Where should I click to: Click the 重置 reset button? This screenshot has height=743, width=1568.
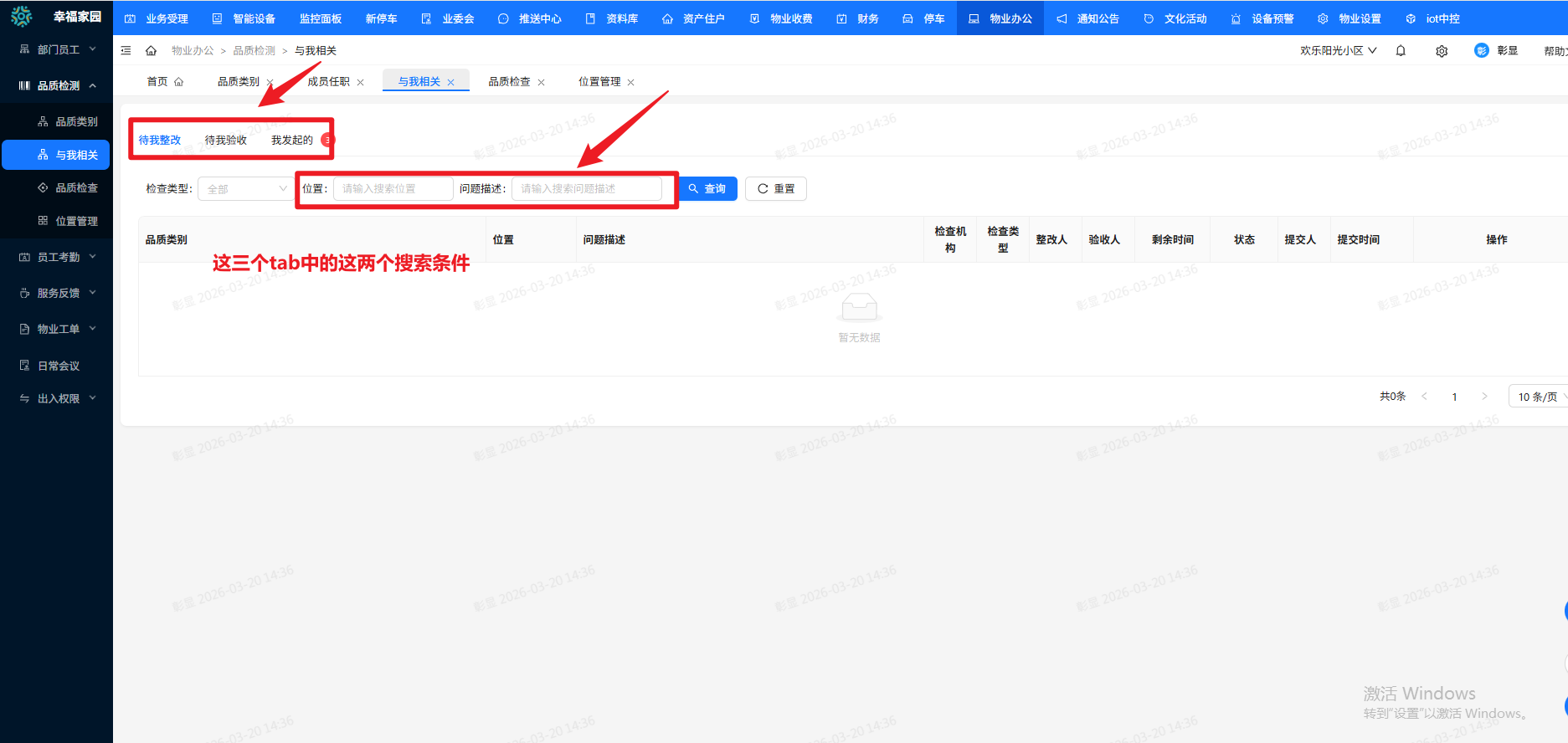pos(776,189)
